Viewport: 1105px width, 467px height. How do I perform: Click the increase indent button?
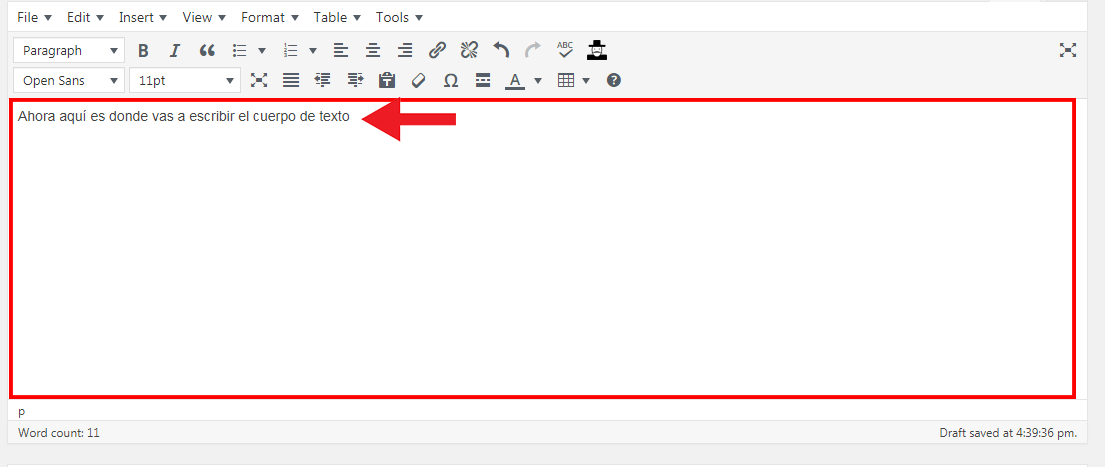(x=355, y=80)
